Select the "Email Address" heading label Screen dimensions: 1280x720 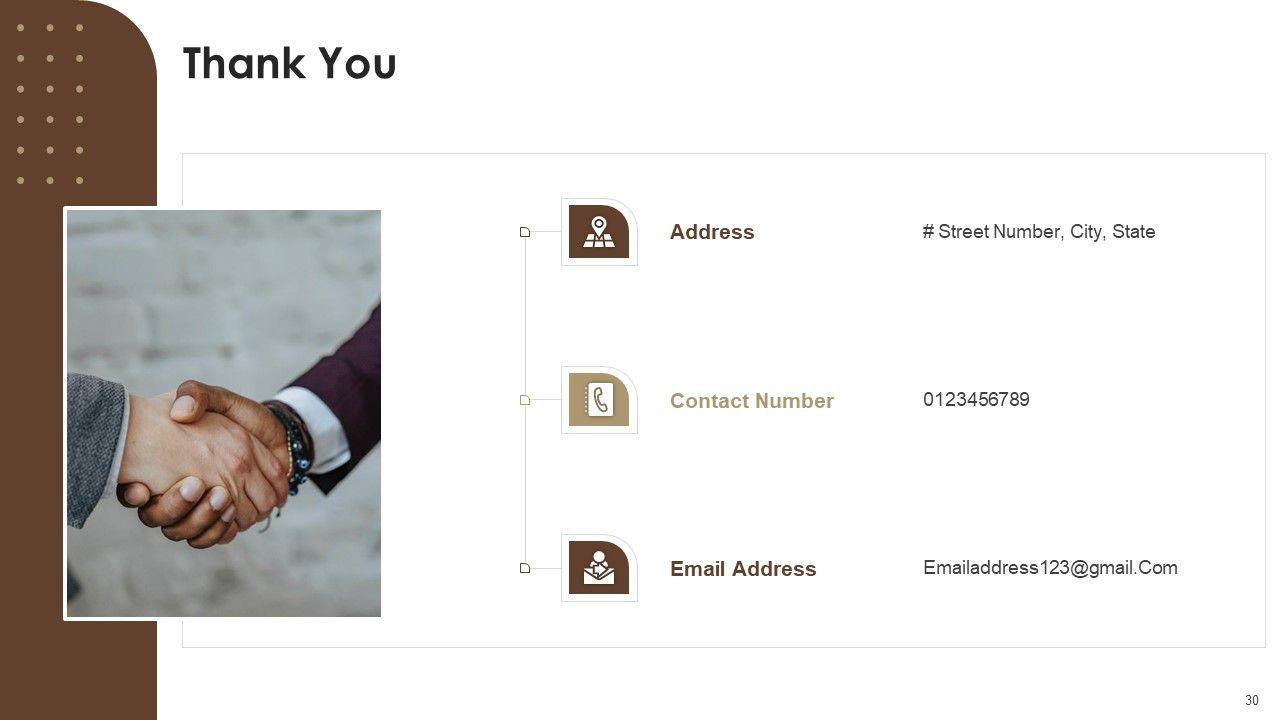click(743, 569)
